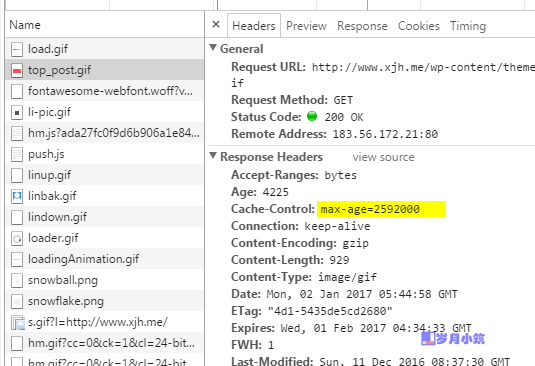This screenshot has width=535, height=366.
Task: Click the linup.gif file icon
Action: 17,175
